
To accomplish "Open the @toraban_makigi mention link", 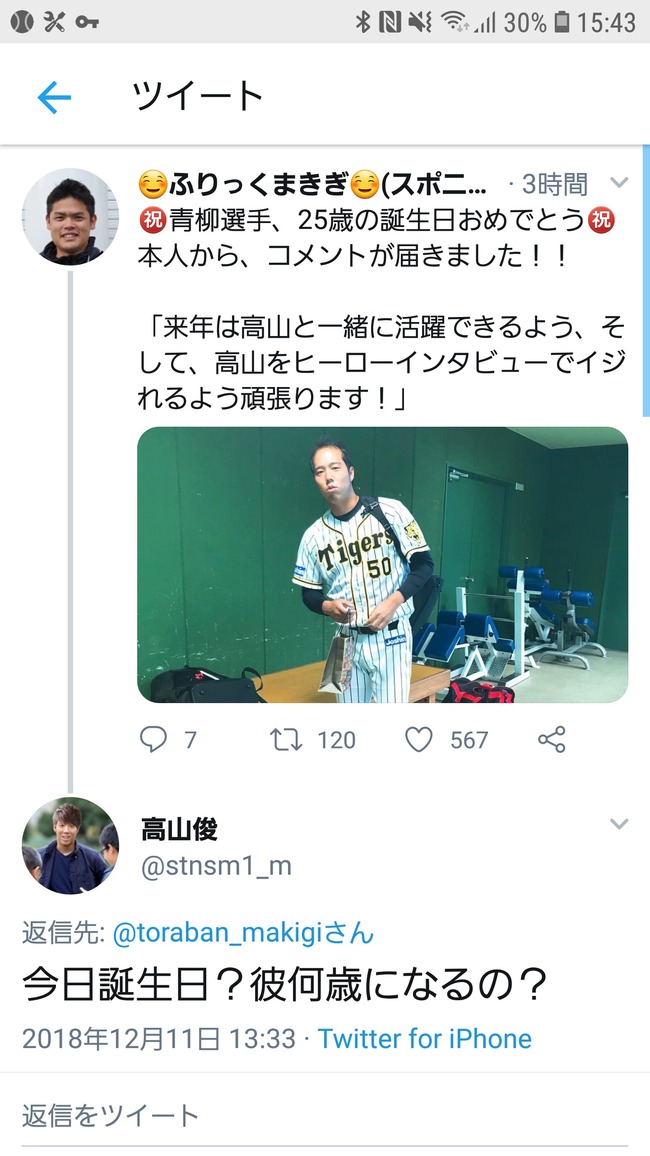I will 243,933.
